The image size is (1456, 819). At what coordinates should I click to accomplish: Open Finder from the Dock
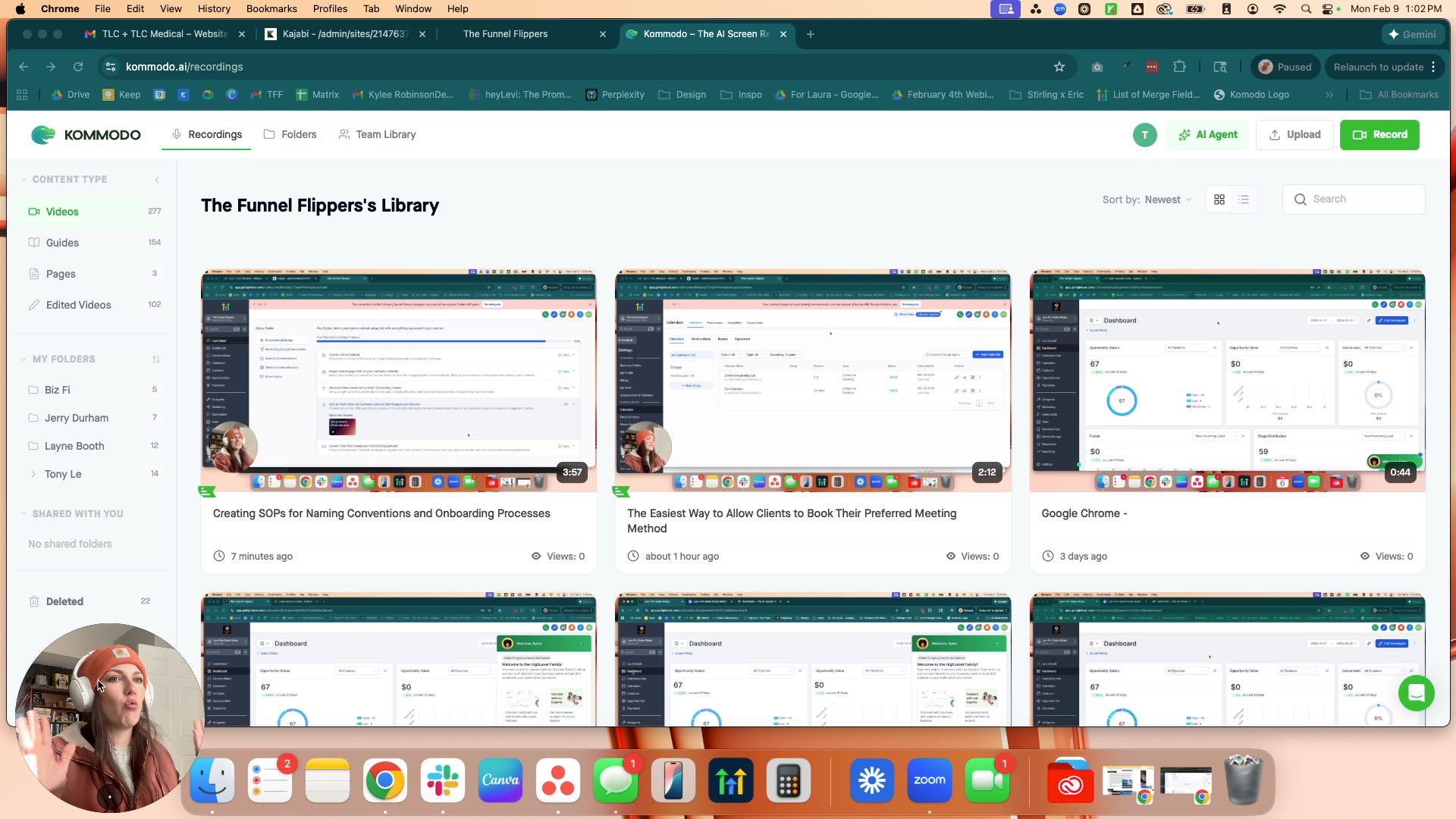click(212, 780)
